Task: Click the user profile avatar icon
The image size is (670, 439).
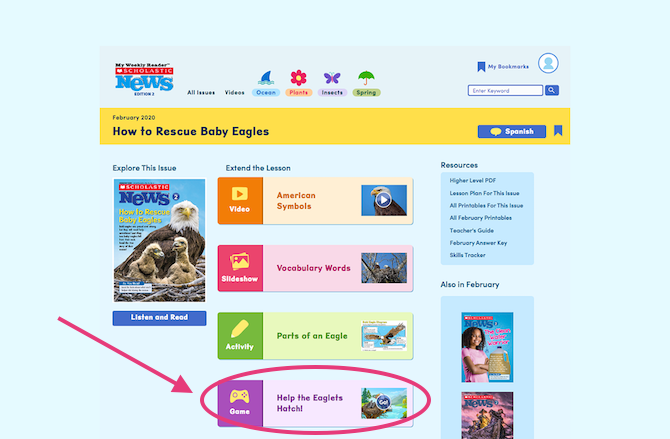Action: point(548,63)
